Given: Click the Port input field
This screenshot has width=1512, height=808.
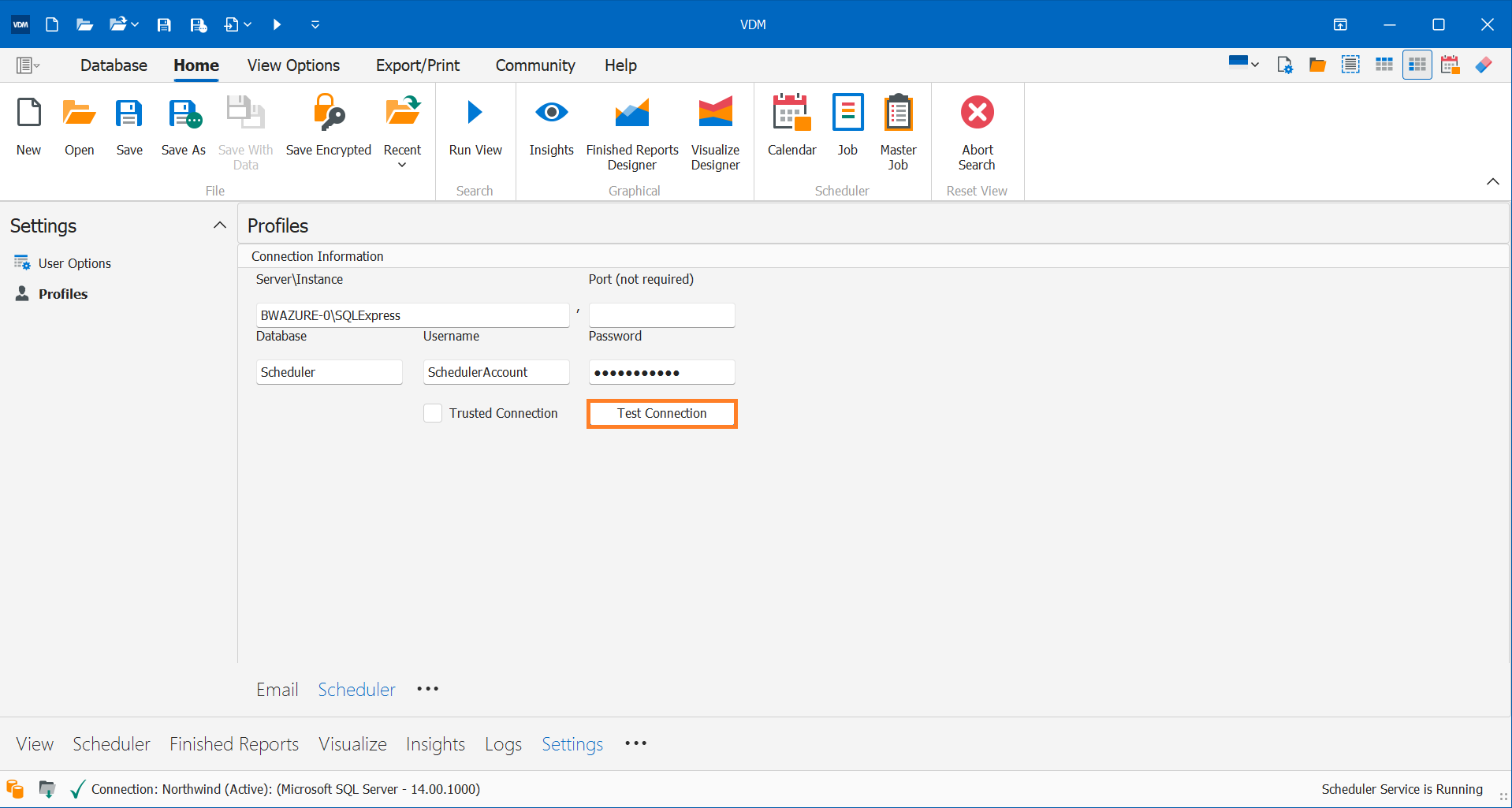Looking at the screenshot, I should pos(661,315).
